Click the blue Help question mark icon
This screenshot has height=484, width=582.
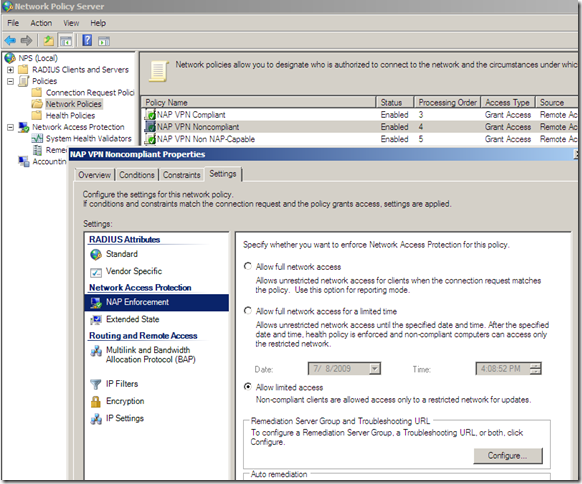pos(87,40)
